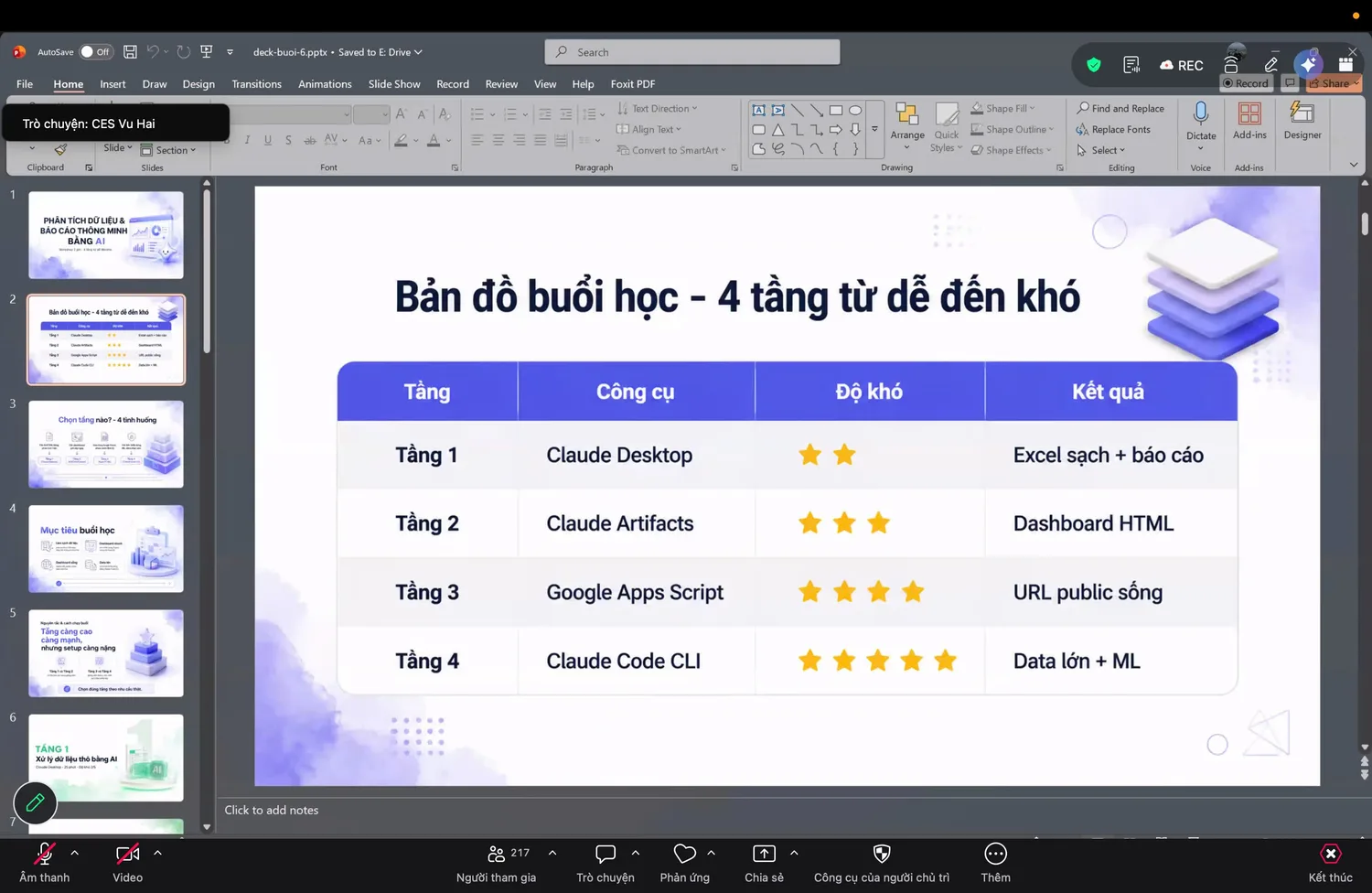1372x893 pixels.
Task: Click the Undo arrow icon
Action: coord(153,52)
